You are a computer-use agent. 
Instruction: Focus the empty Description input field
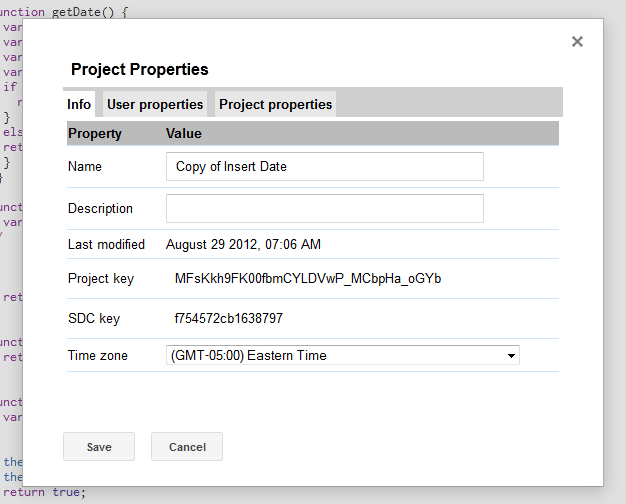pyautogui.click(x=324, y=209)
